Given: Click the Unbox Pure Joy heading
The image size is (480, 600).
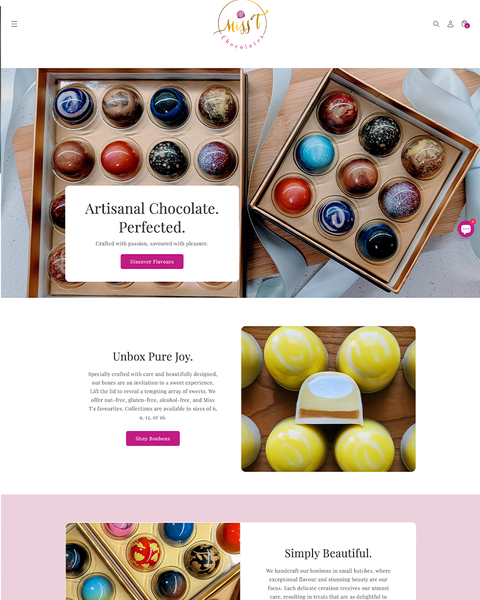Looking at the screenshot, I should pos(153,357).
